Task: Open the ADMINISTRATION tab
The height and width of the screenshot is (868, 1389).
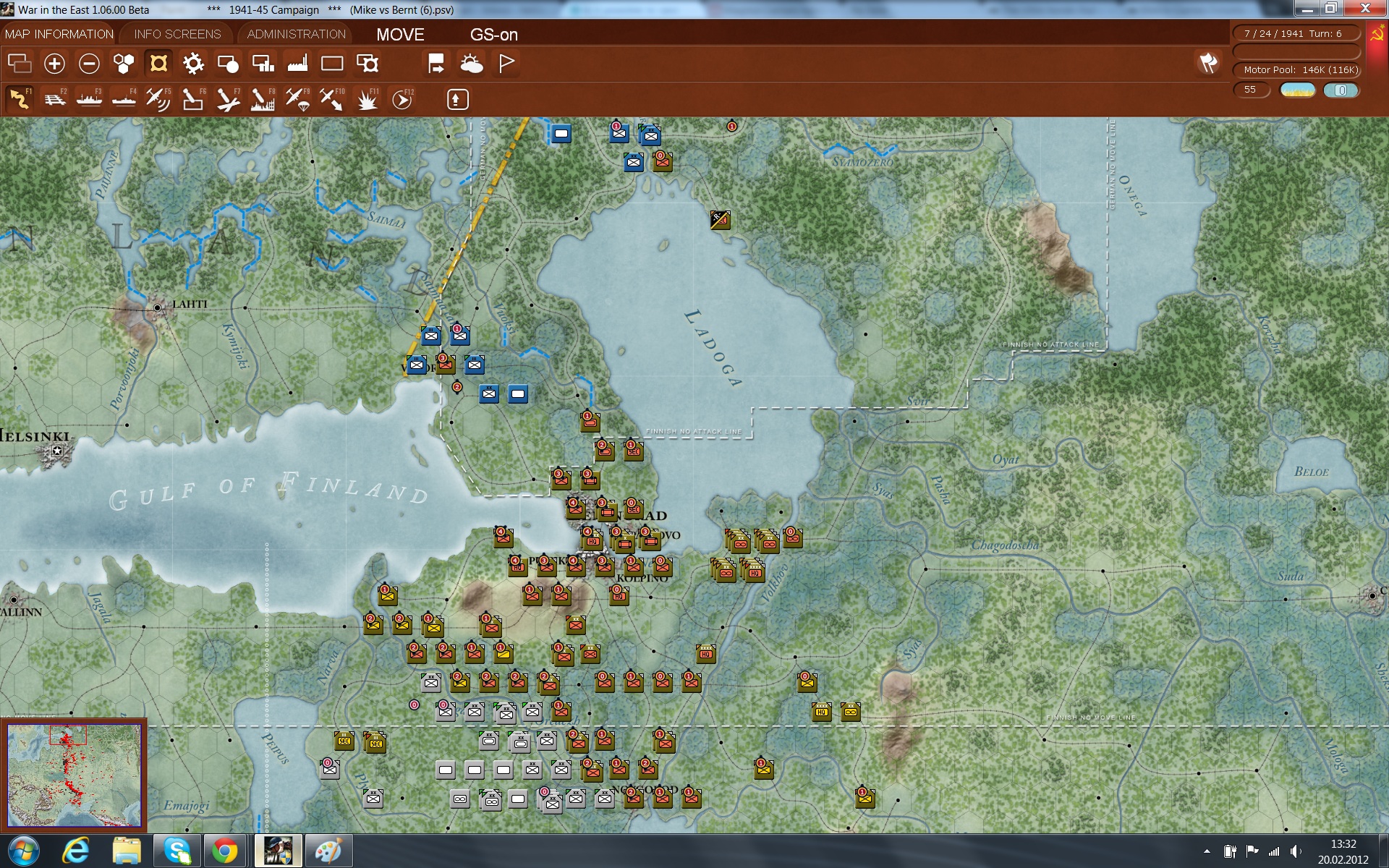Action: (297, 34)
